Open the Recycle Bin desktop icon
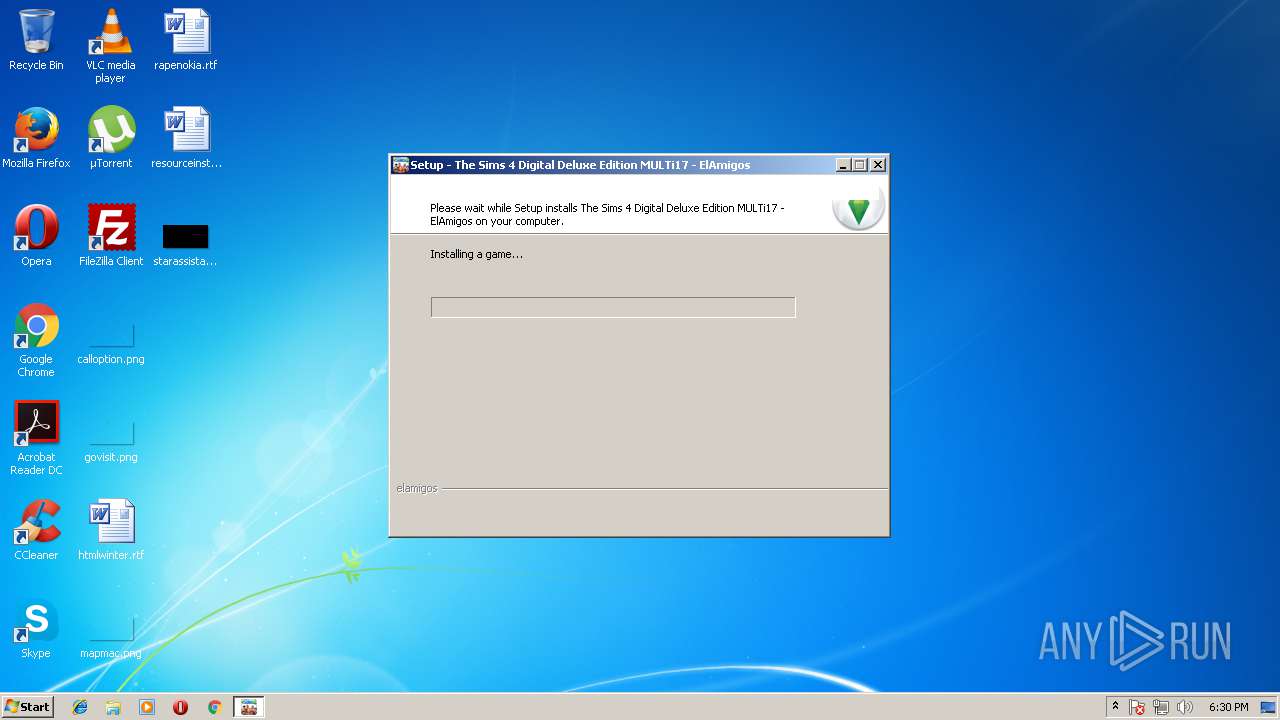The image size is (1280, 720). [x=36, y=40]
